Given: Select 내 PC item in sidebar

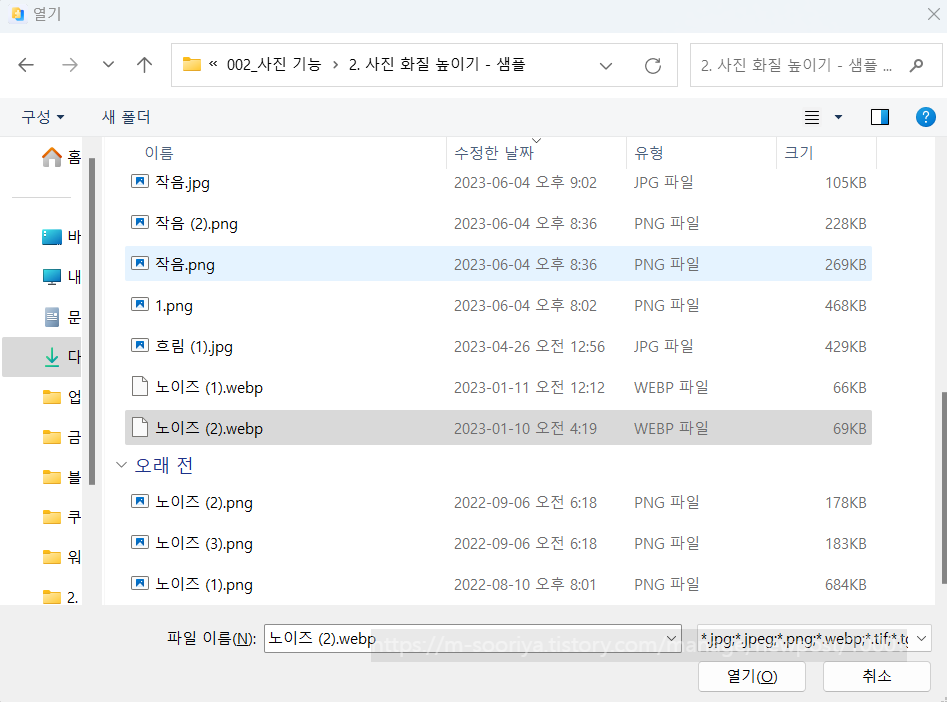Looking at the screenshot, I should pos(61,277).
